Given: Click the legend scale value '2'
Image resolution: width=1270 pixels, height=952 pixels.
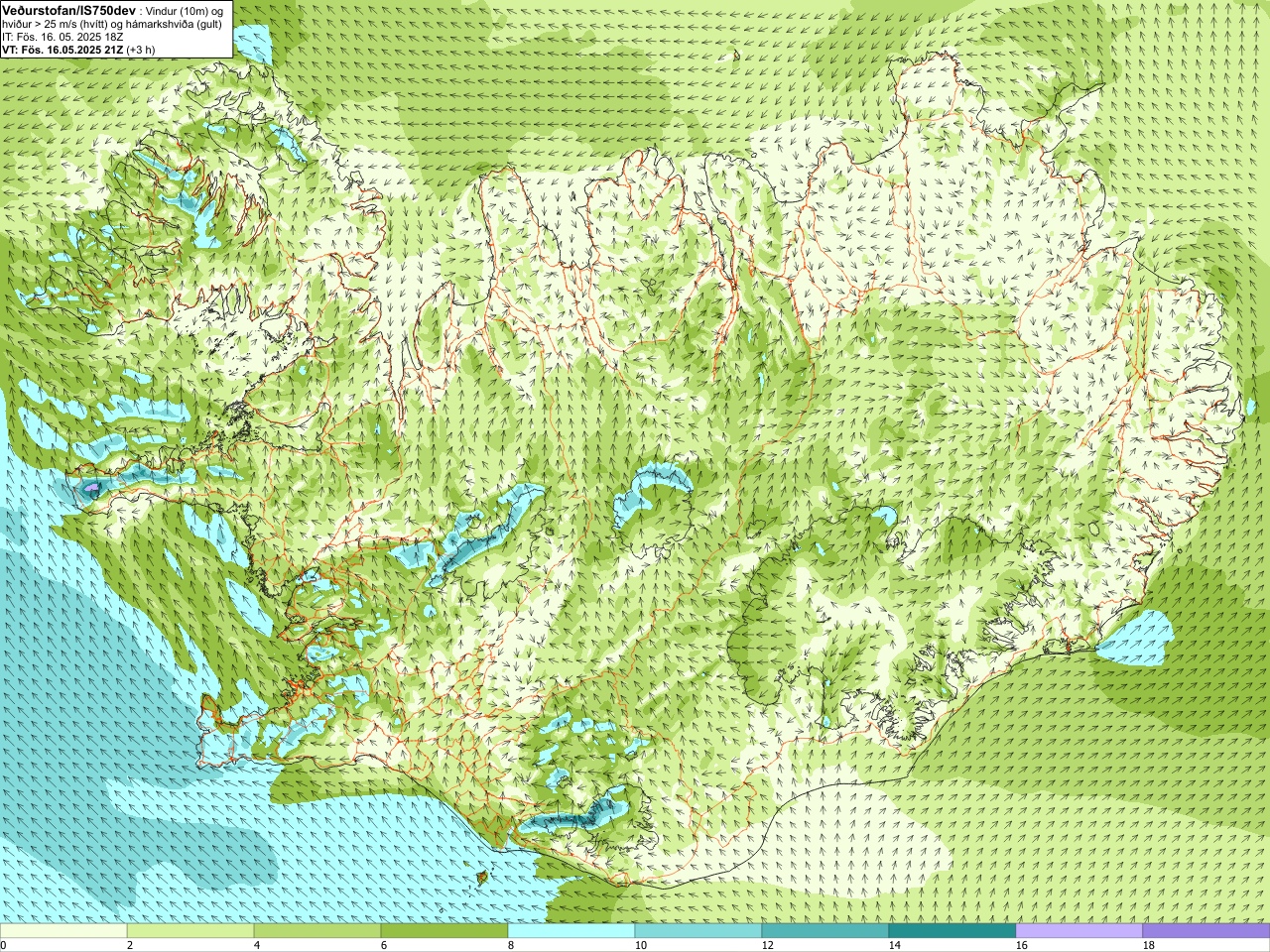Looking at the screenshot, I should [130, 945].
